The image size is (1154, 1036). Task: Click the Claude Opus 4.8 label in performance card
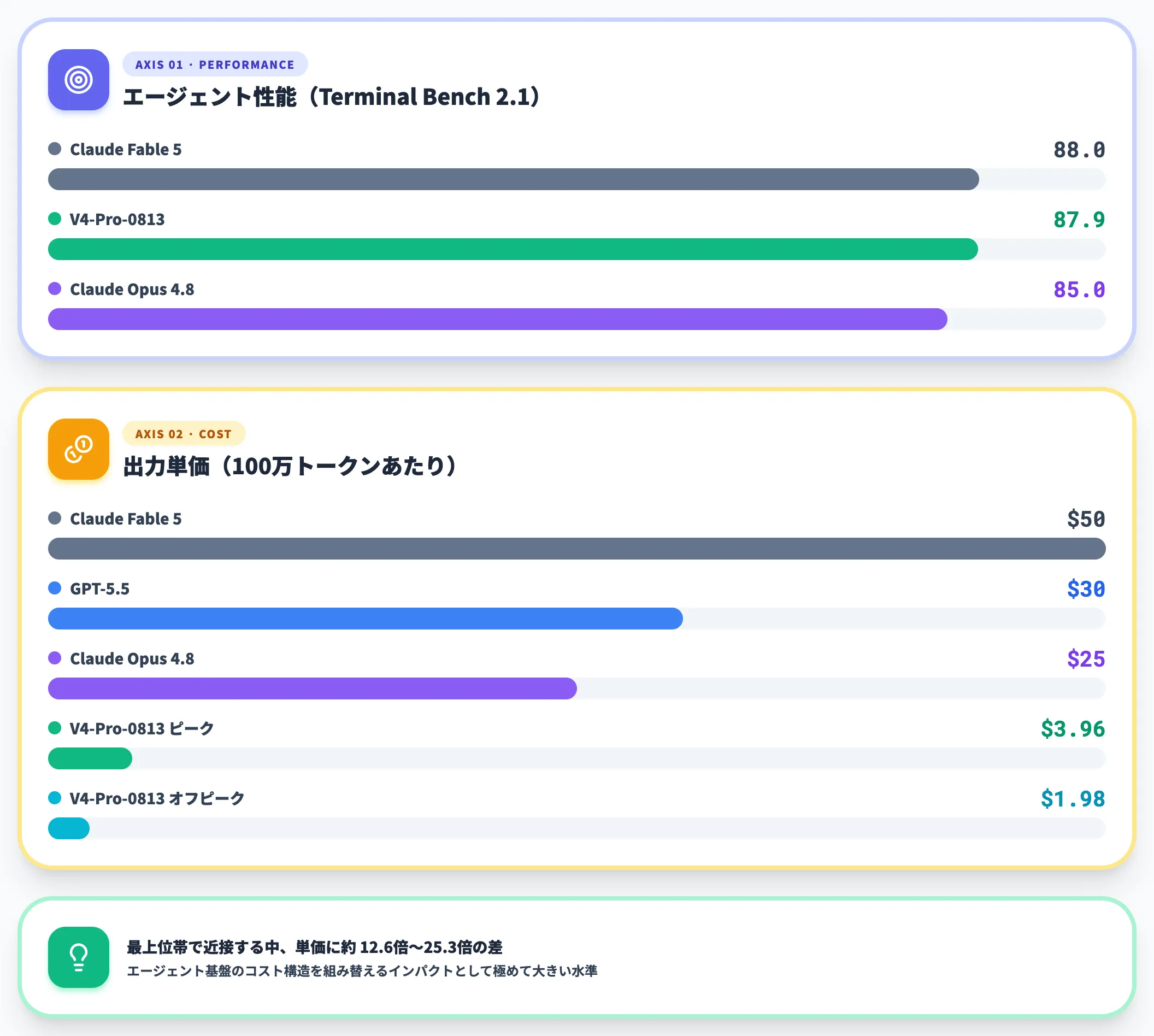tap(132, 289)
